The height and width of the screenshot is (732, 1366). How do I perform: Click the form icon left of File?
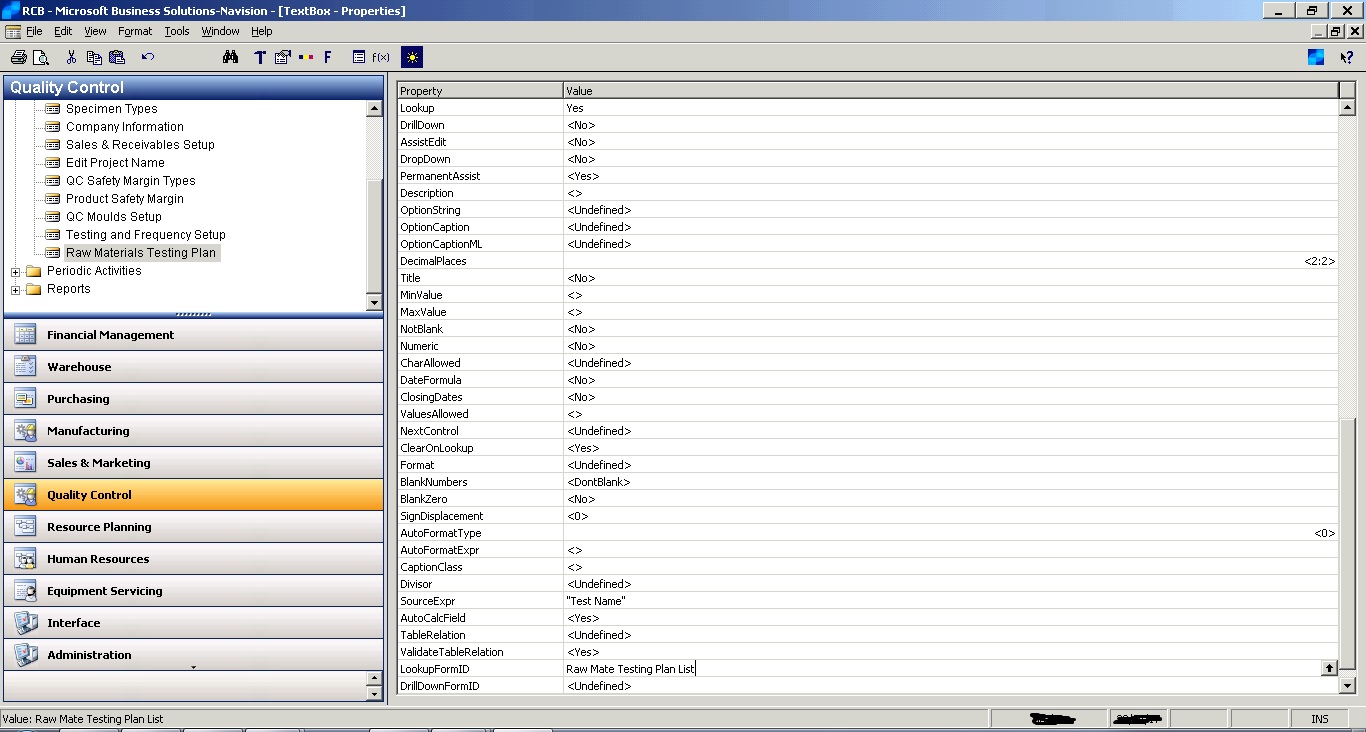pyautogui.click(x=13, y=31)
